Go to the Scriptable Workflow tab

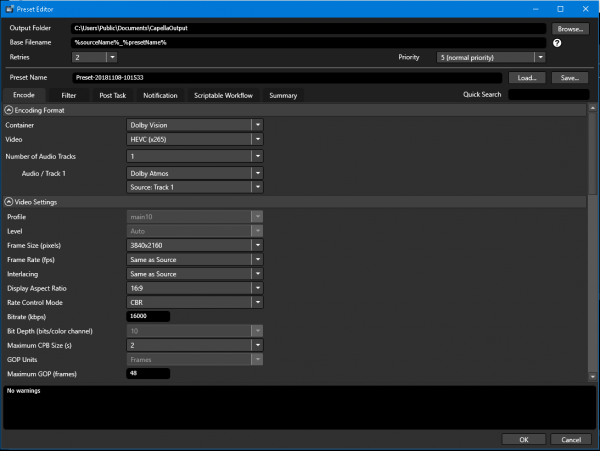click(223, 95)
